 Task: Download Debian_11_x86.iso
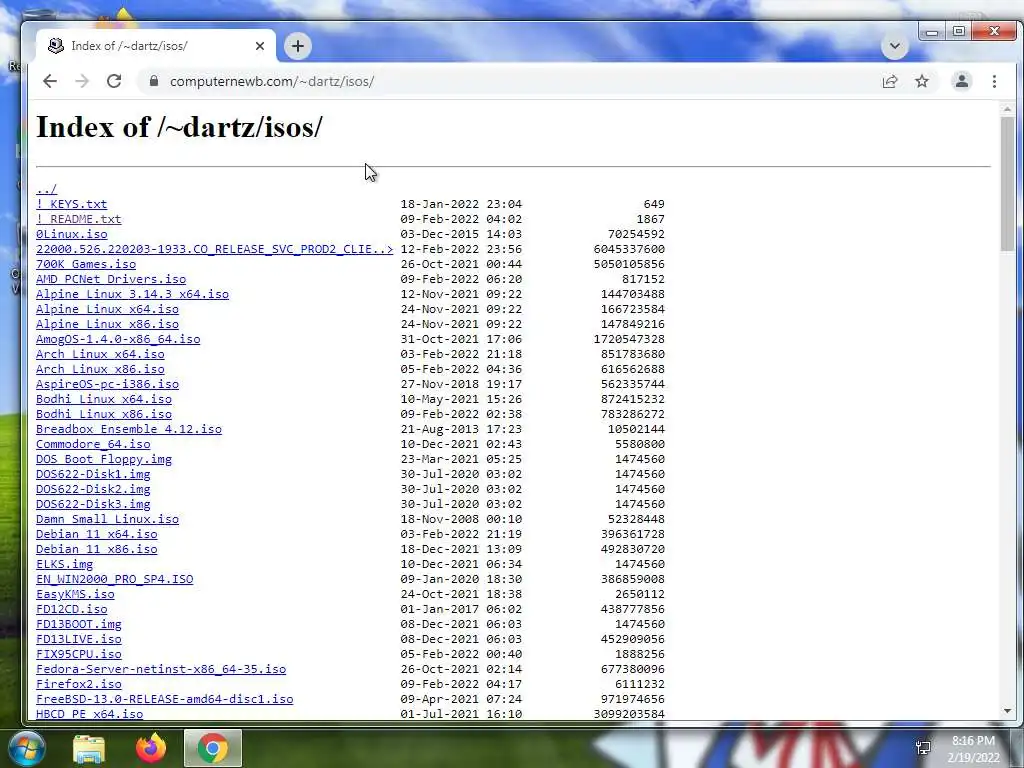[x=97, y=550]
